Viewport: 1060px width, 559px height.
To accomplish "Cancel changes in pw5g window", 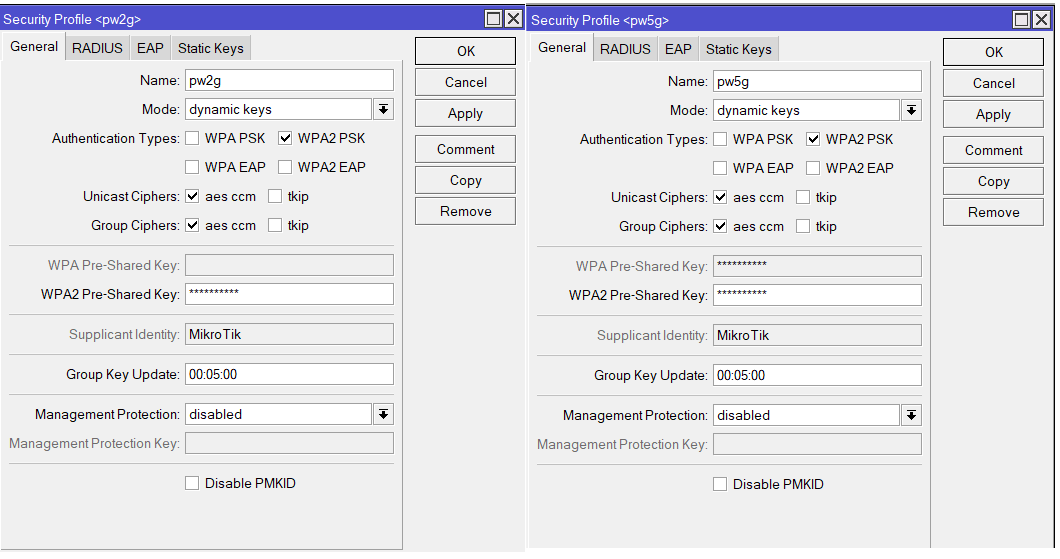I will point(993,83).
